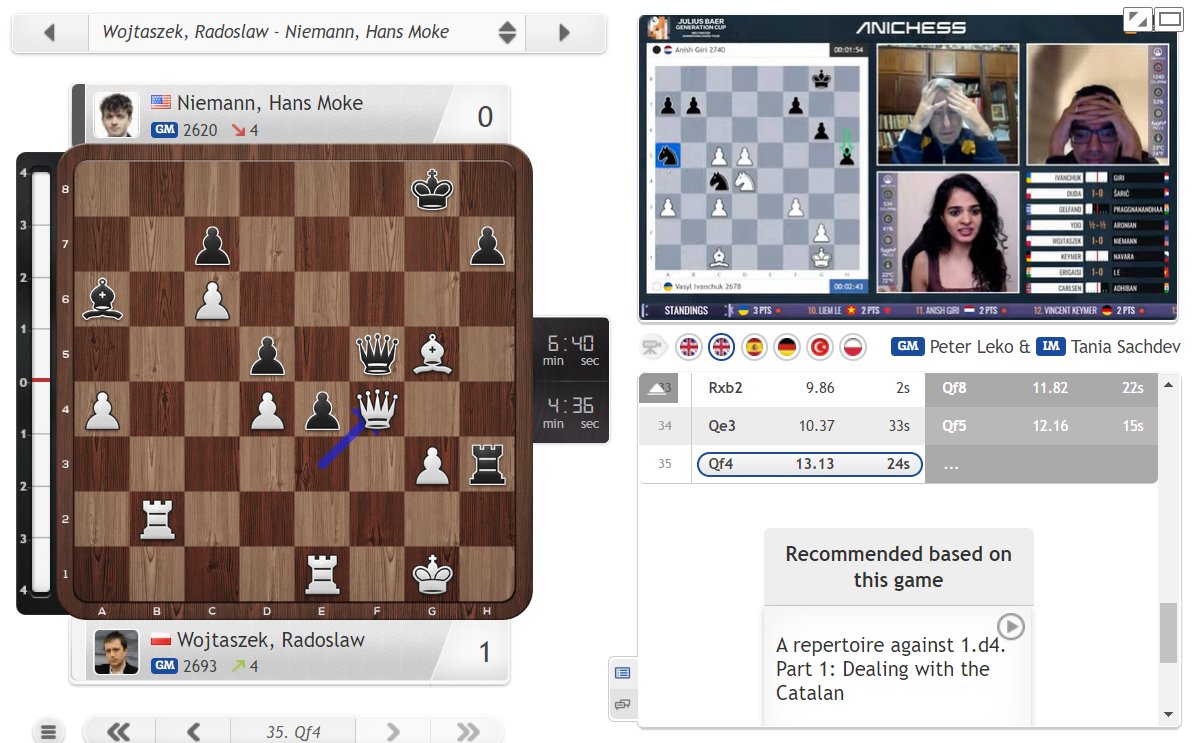Click the IM title badge next to Tania Sachdev
Viewport: 1198px width, 743px height.
1051,346
